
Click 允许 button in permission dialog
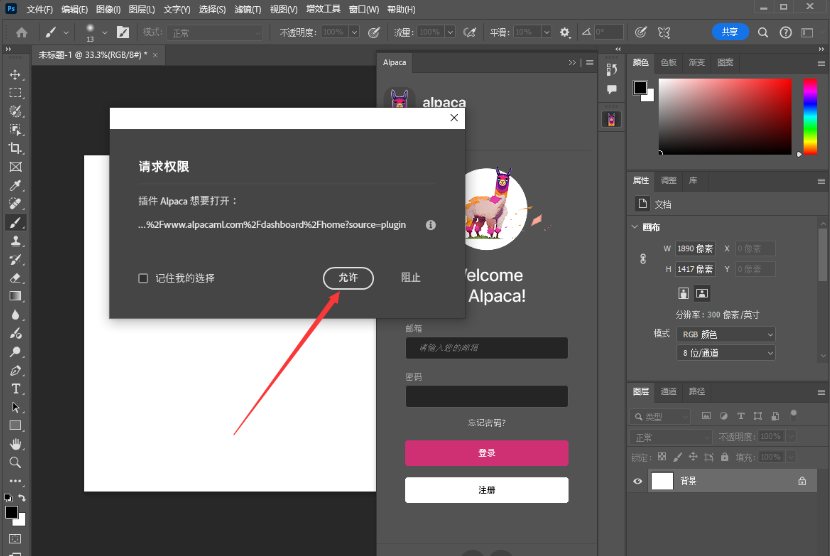click(348, 278)
